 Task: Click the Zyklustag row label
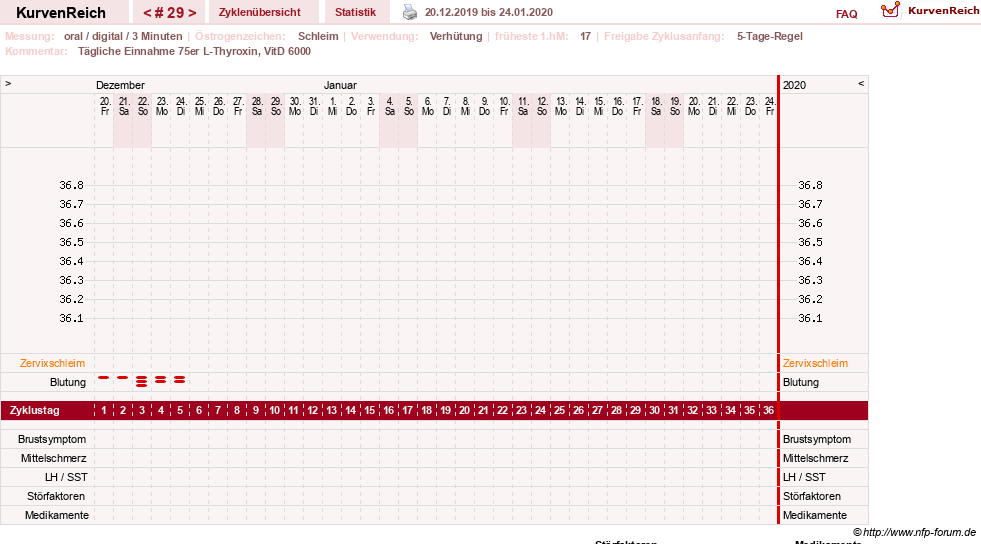34,410
